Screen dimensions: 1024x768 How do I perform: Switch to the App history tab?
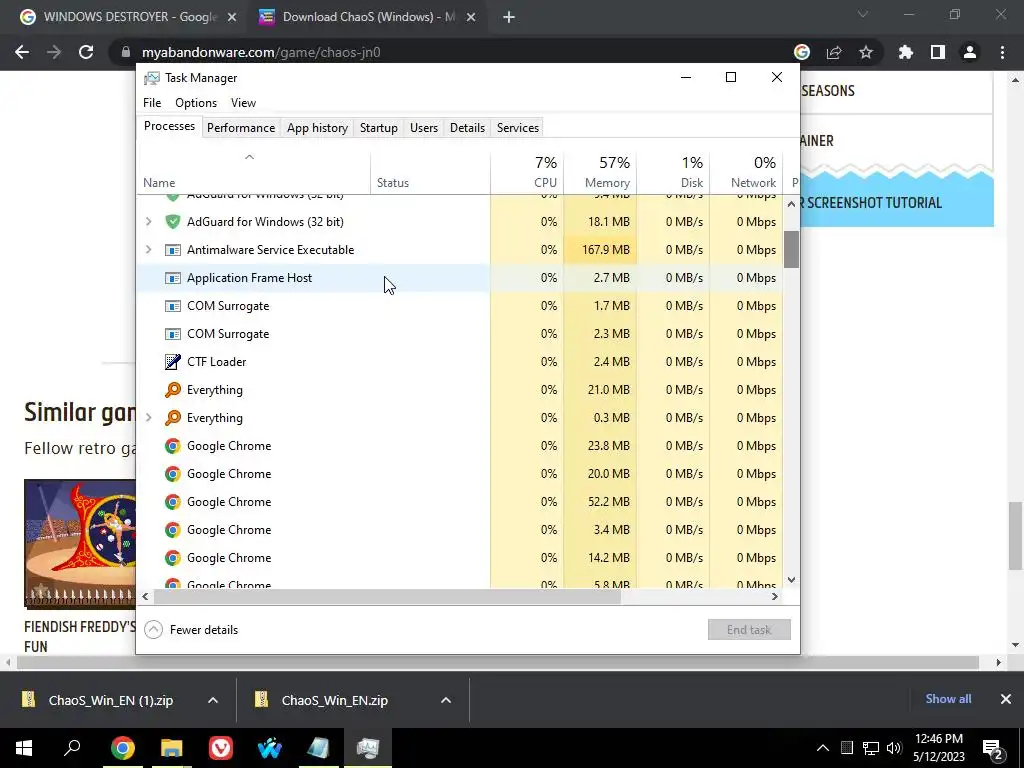point(317,128)
